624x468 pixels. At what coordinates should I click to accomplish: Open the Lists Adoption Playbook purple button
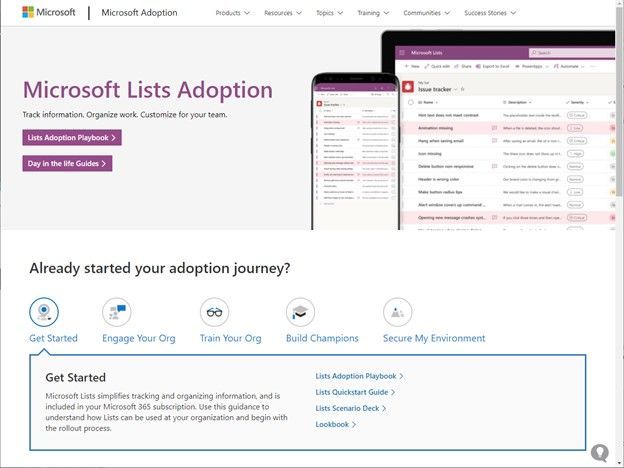[x=72, y=138]
